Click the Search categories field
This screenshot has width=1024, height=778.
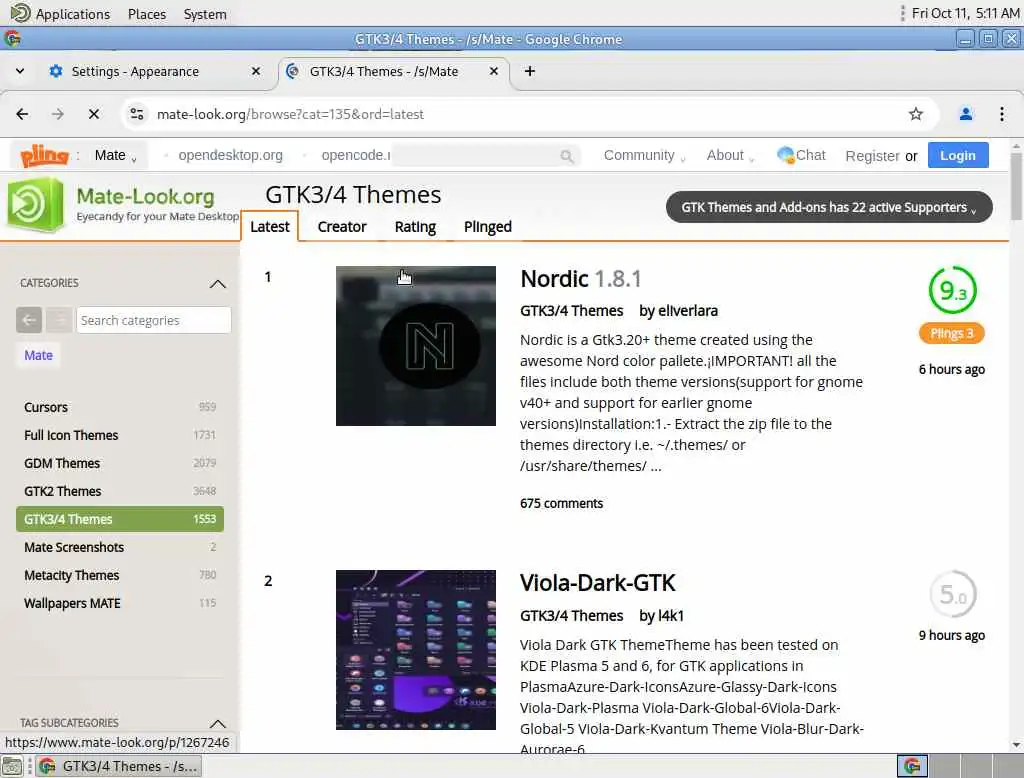153,320
